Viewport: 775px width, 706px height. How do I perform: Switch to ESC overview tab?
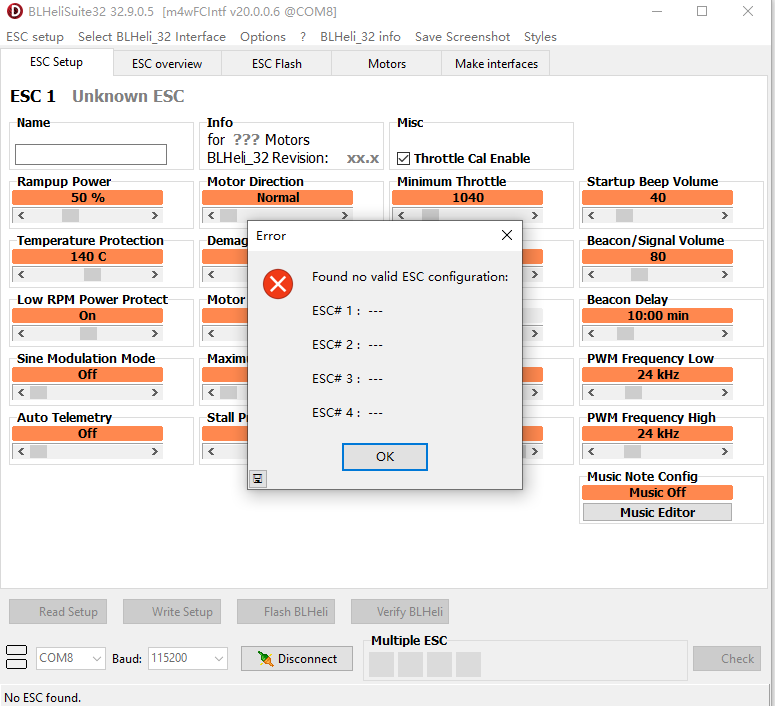pyautogui.click(x=167, y=64)
